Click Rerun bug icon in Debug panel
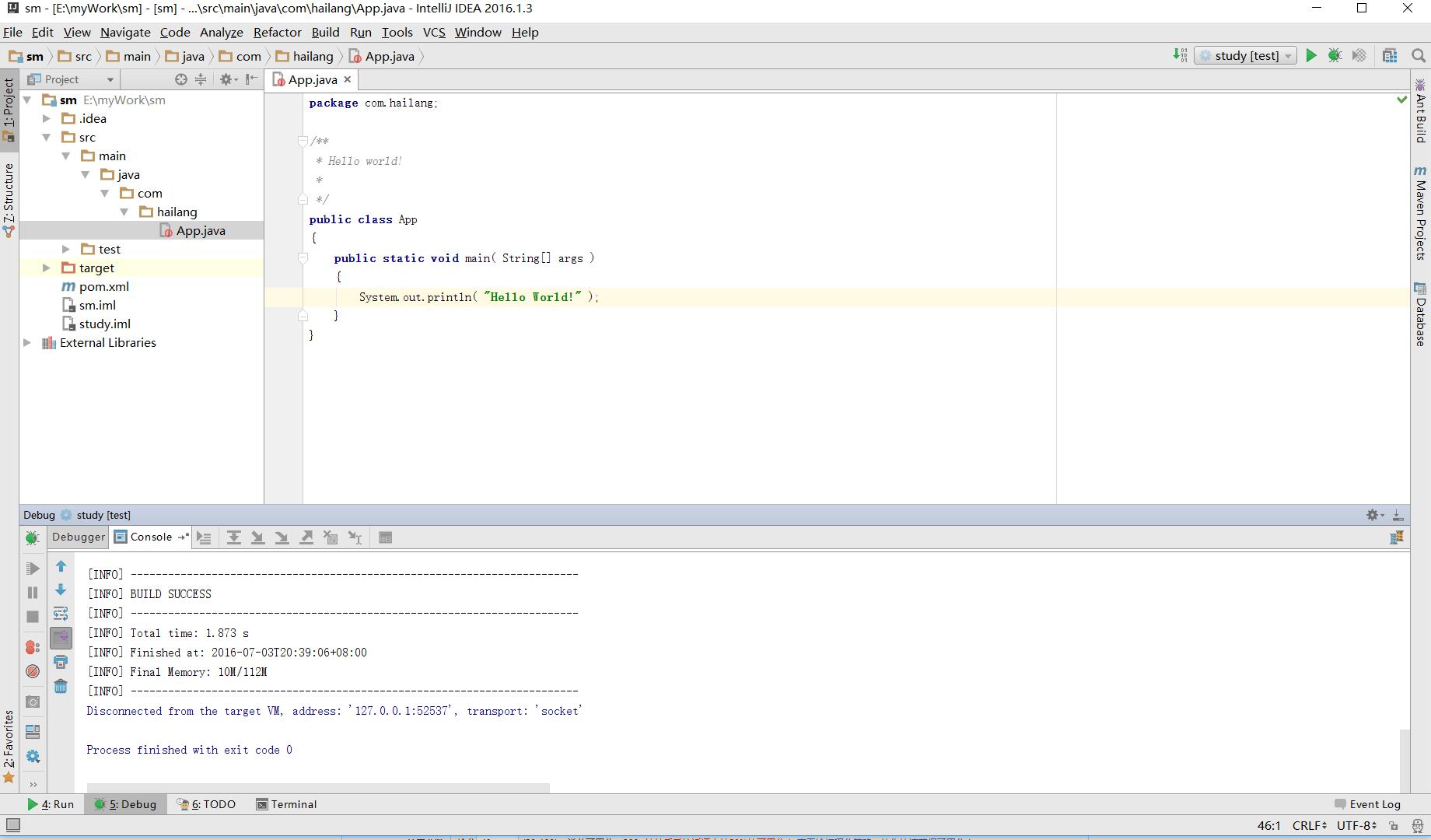1431x840 pixels. [x=32, y=537]
